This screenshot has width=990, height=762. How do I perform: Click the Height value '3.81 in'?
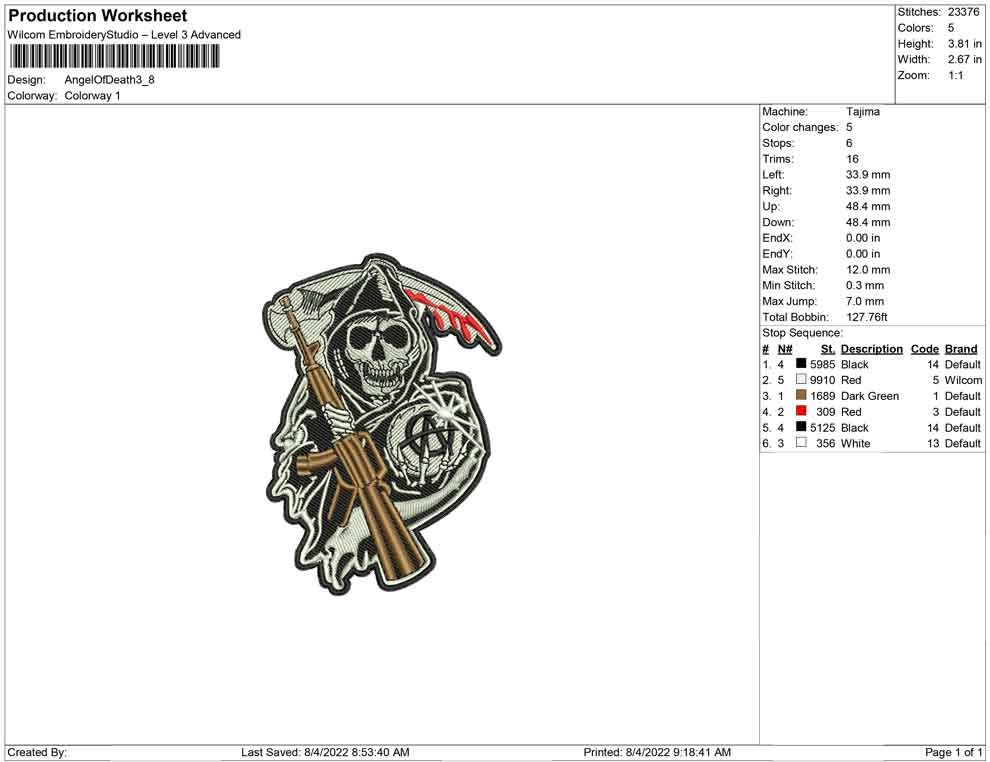[x=964, y=44]
